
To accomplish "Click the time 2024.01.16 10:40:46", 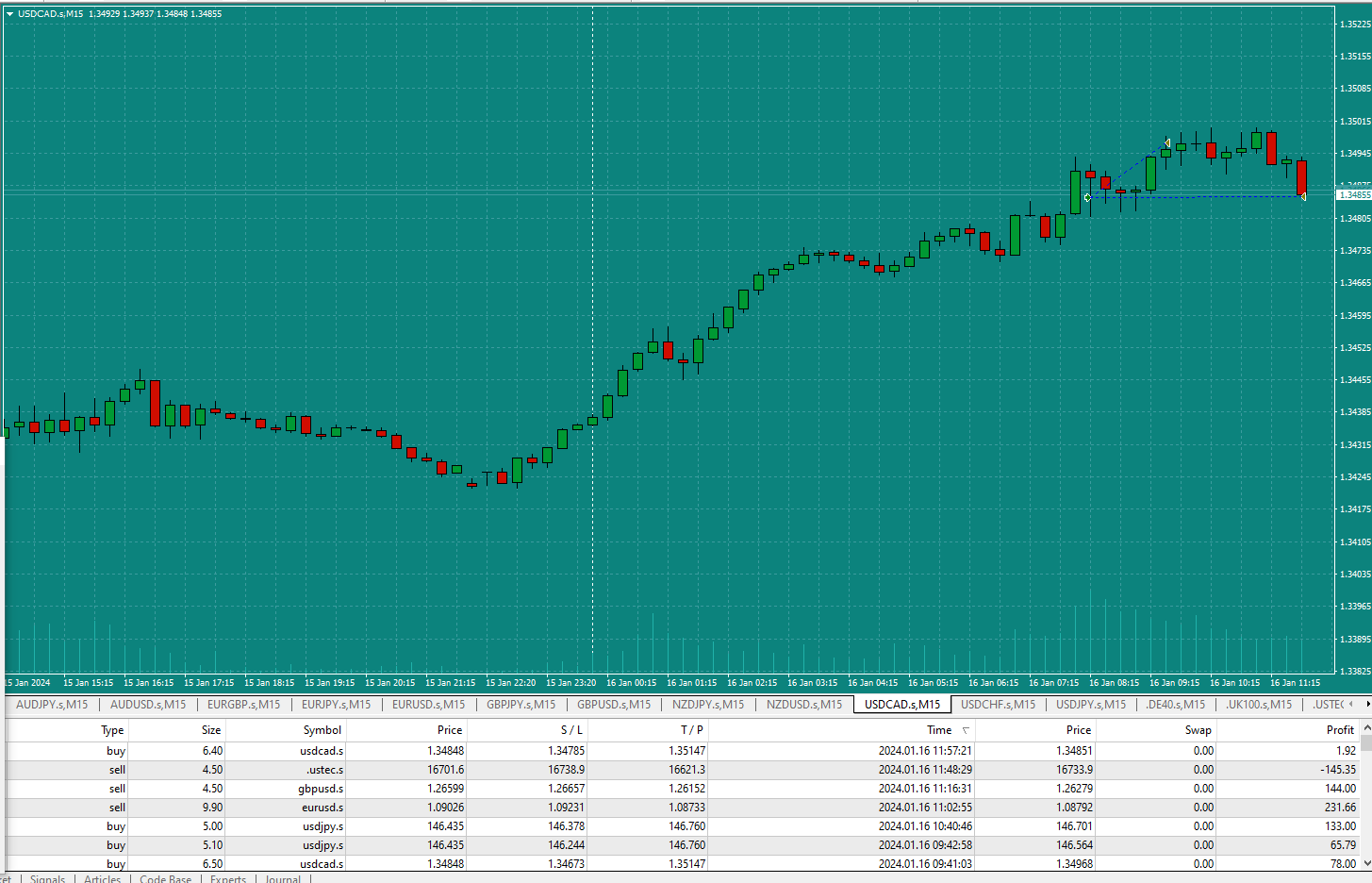I will point(925,826).
